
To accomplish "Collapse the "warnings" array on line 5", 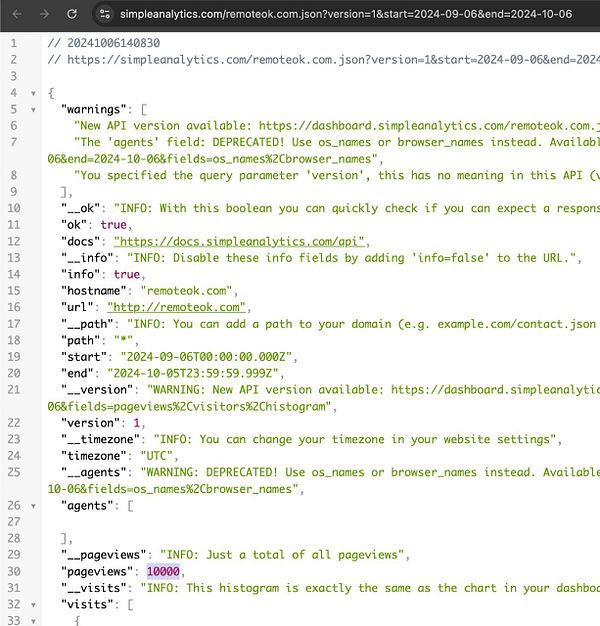I will point(34,110).
